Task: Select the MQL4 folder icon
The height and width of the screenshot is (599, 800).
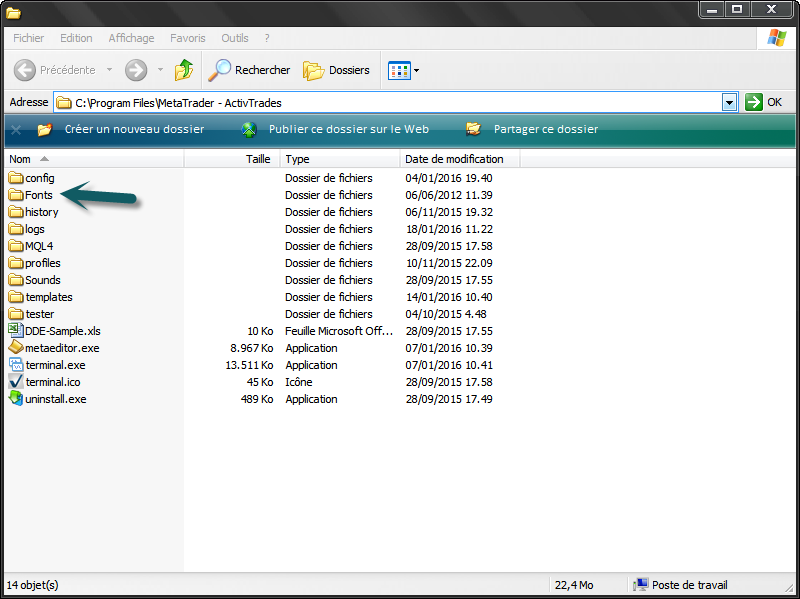Action: (x=16, y=246)
